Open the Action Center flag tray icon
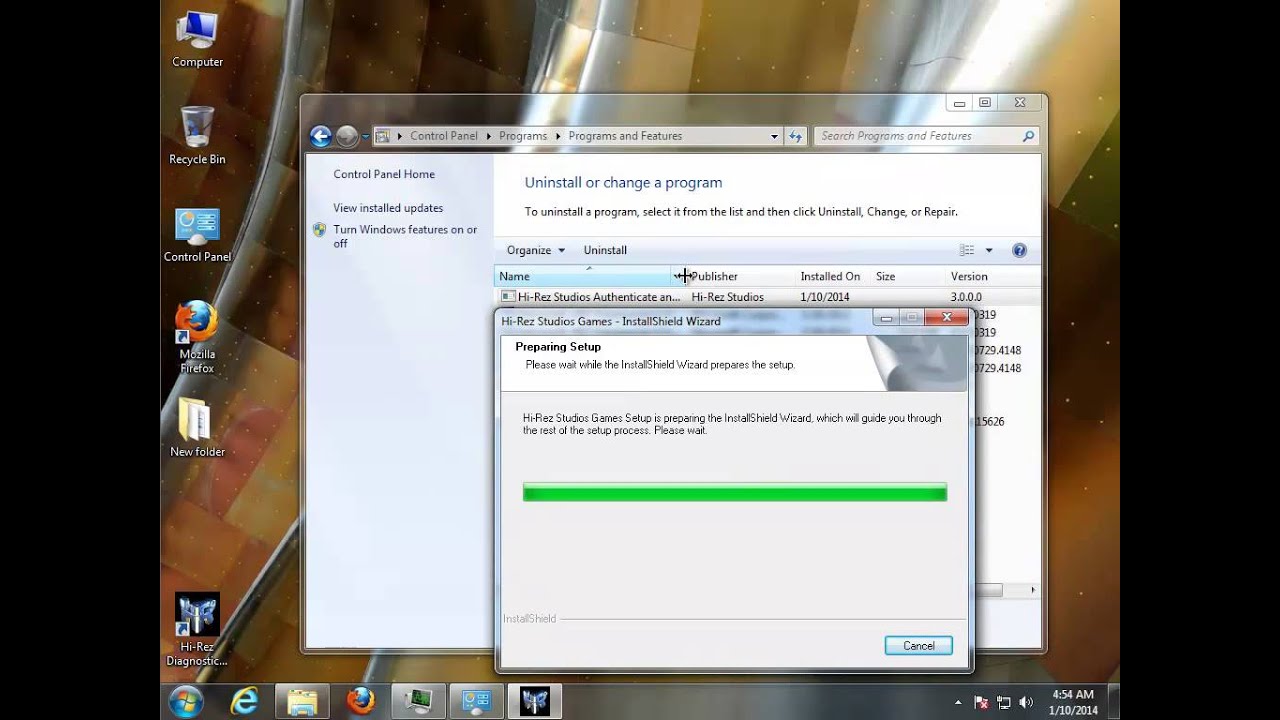 point(981,703)
